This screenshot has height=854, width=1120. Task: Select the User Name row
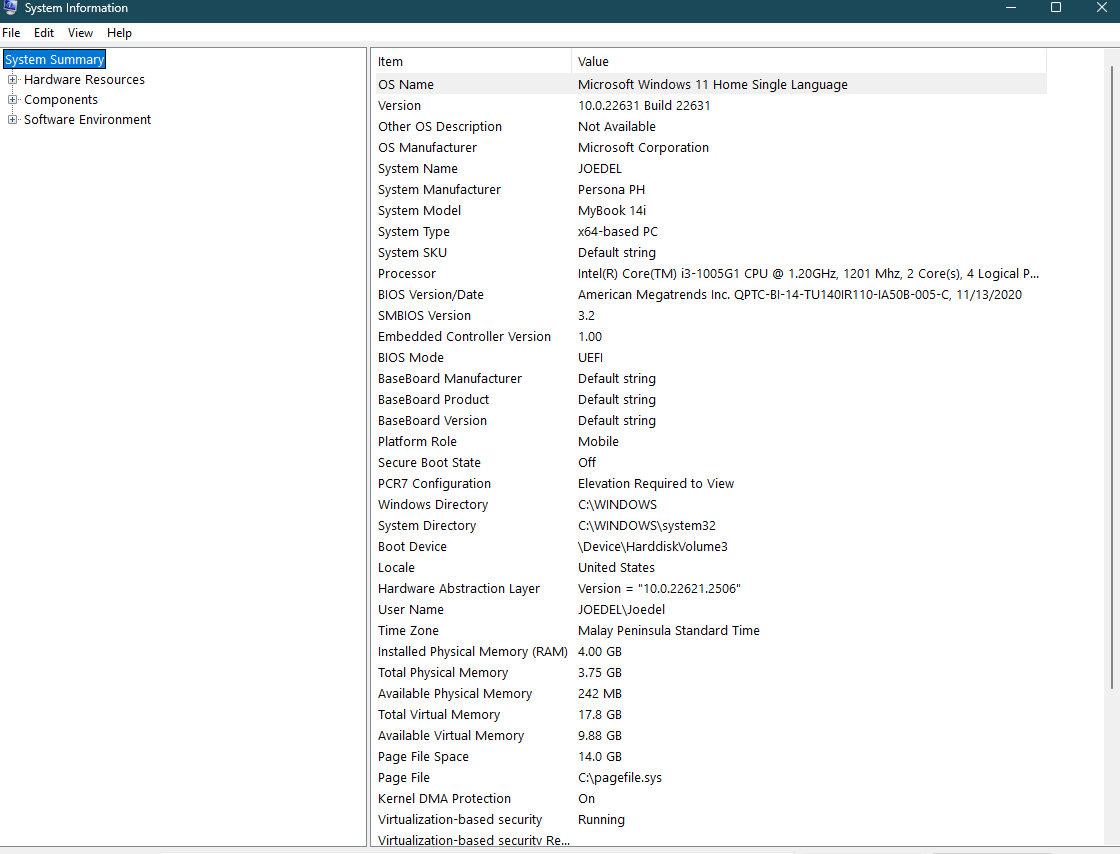click(711, 609)
